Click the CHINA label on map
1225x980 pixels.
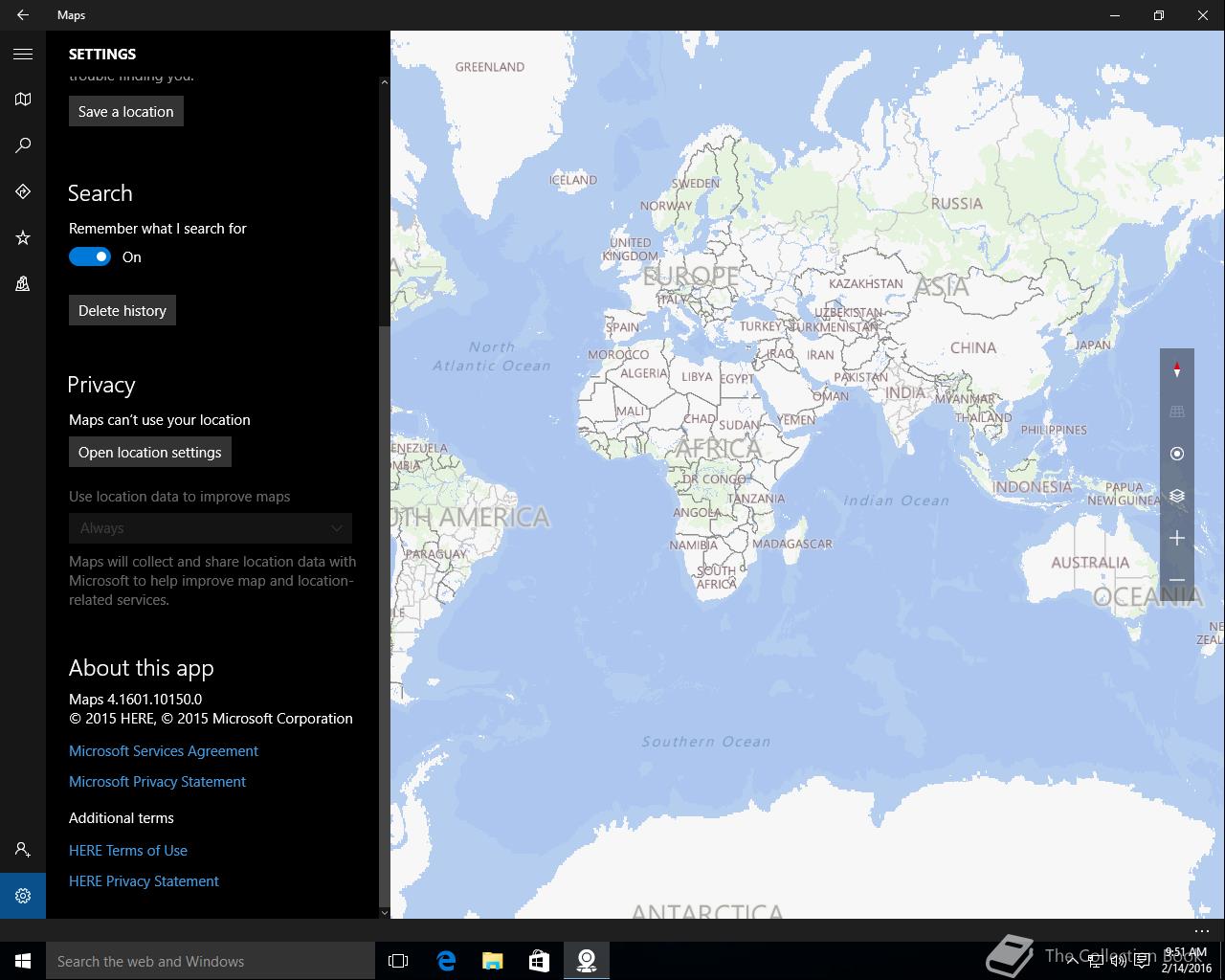[x=973, y=347]
